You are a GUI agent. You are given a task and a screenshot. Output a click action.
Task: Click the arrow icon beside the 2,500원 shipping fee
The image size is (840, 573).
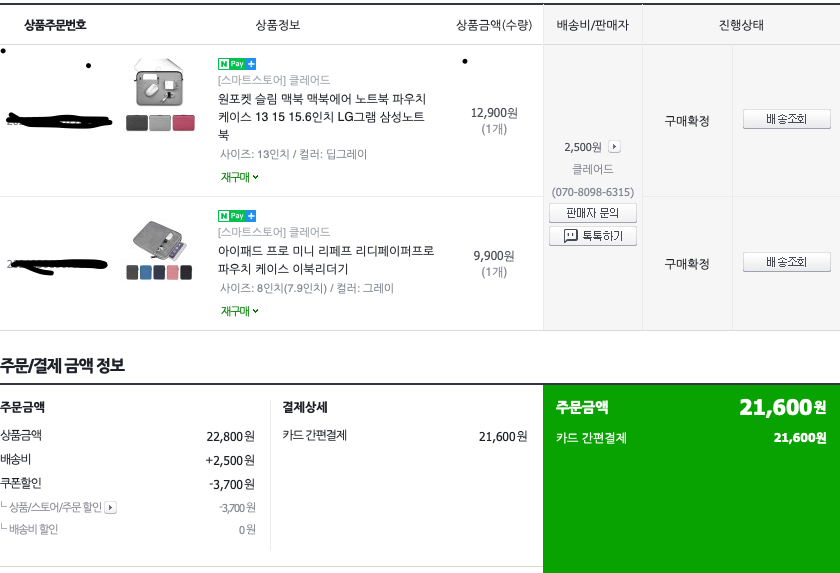pyautogui.click(x=615, y=147)
